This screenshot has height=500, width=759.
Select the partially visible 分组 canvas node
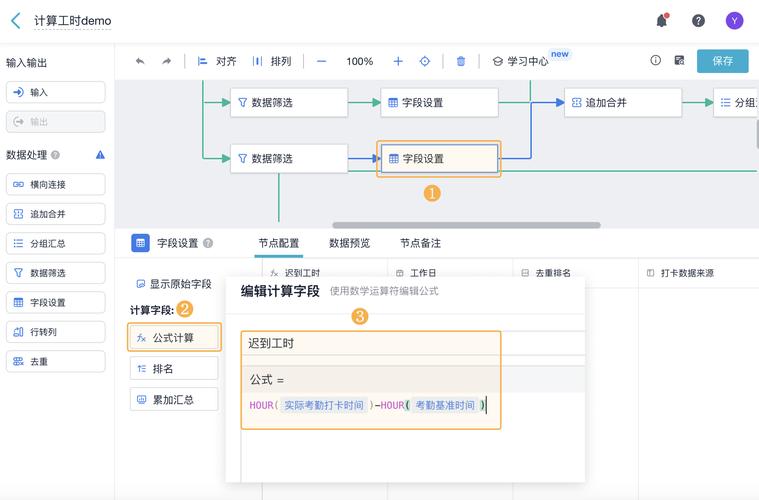tap(736, 103)
